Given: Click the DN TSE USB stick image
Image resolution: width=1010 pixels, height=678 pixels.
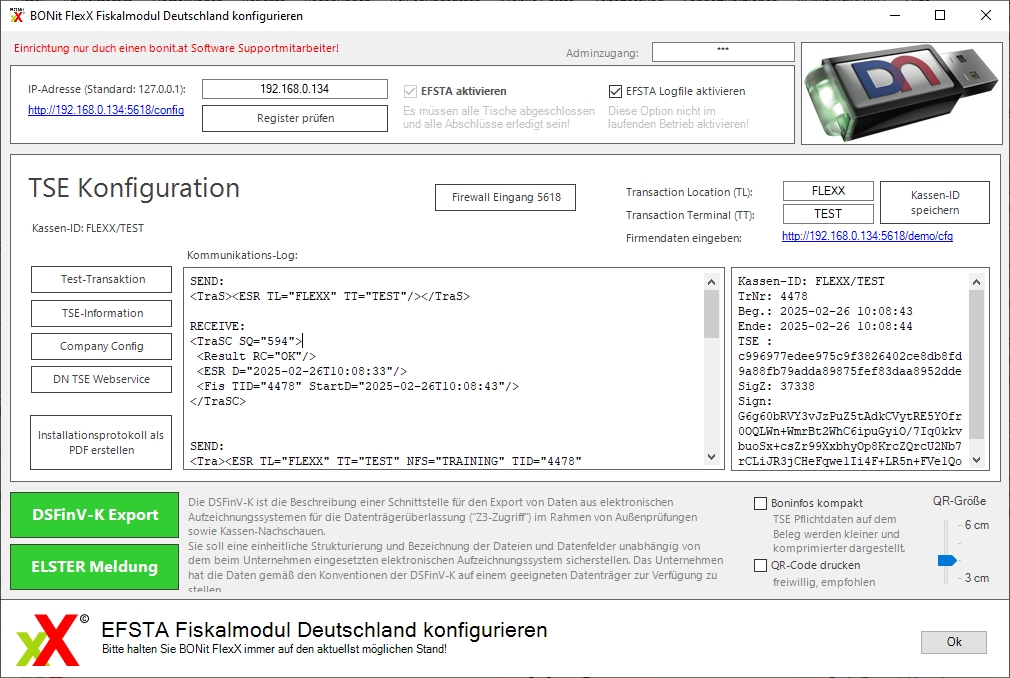Looking at the screenshot, I should coord(902,94).
